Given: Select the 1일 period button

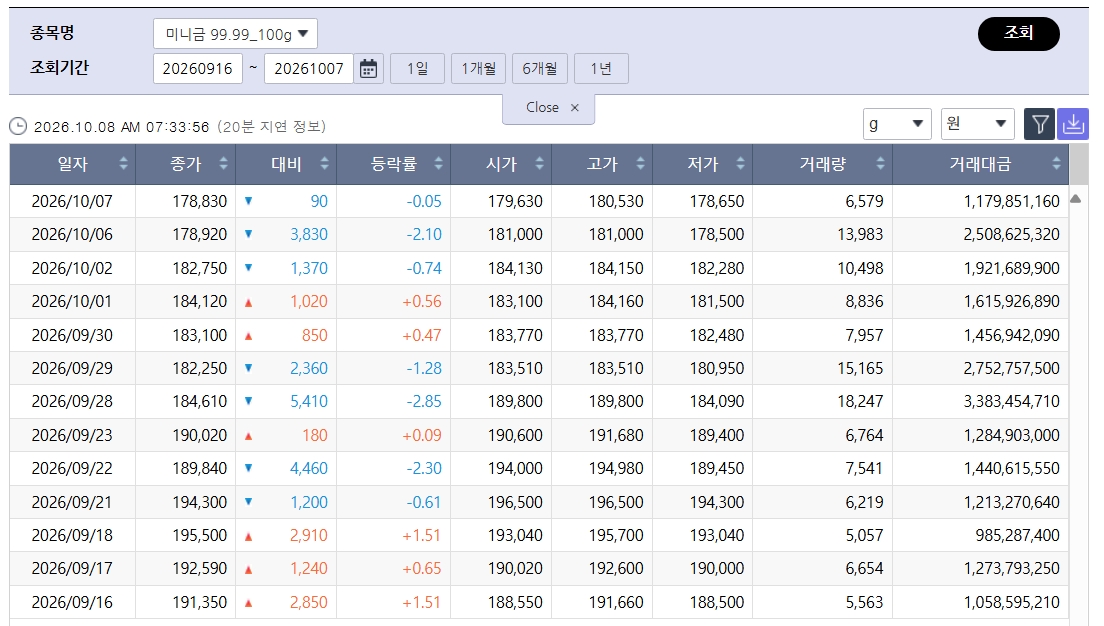Looking at the screenshot, I should click(x=418, y=68).
